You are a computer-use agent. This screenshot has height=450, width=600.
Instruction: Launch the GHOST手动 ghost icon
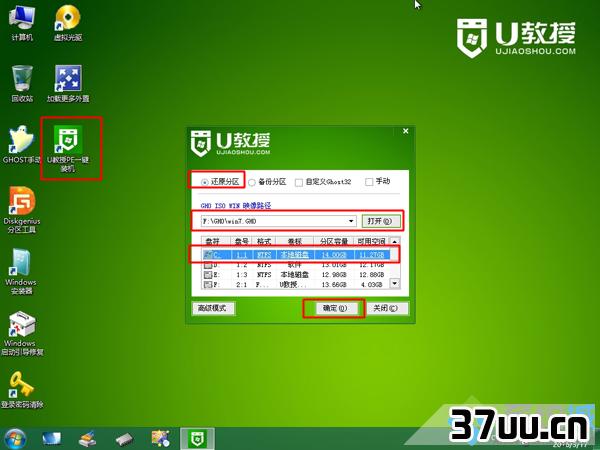pos(22,145)
